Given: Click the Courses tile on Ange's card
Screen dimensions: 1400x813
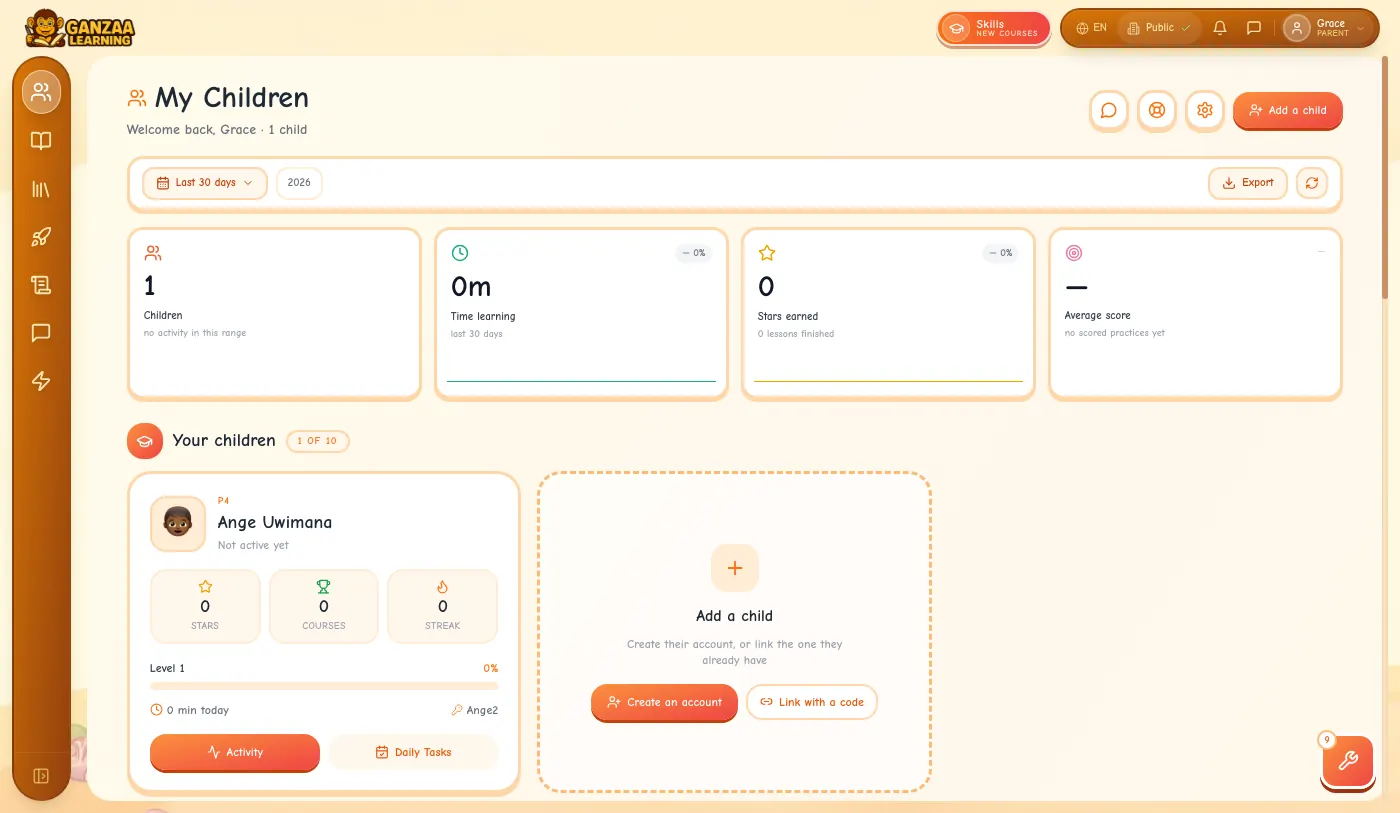Looking at the screenshot, I should tap(324, 606).
